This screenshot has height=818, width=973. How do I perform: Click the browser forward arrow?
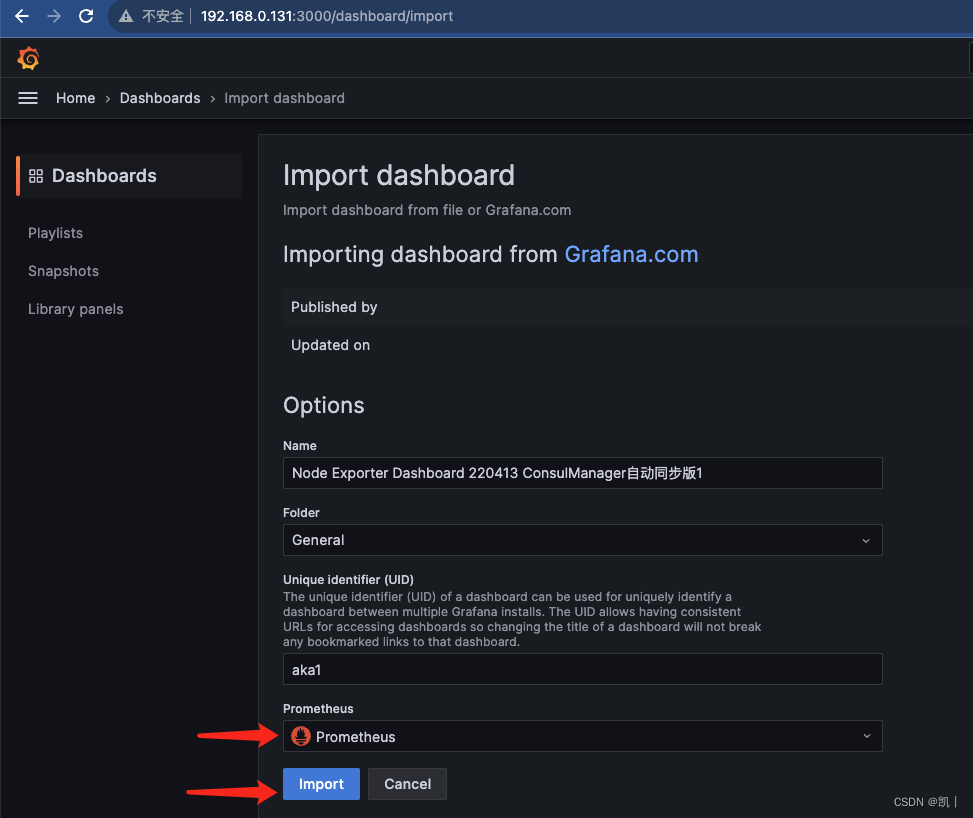point(54,16)
